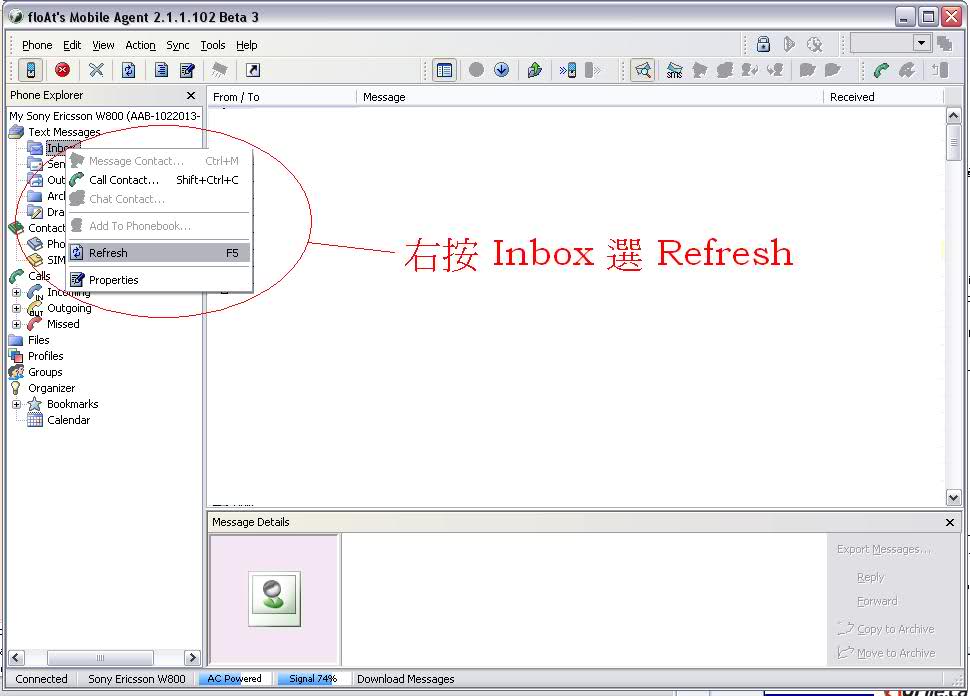Open the Phone menu
The height and width of the screenshot is (696, 970).
click(37, 45)
